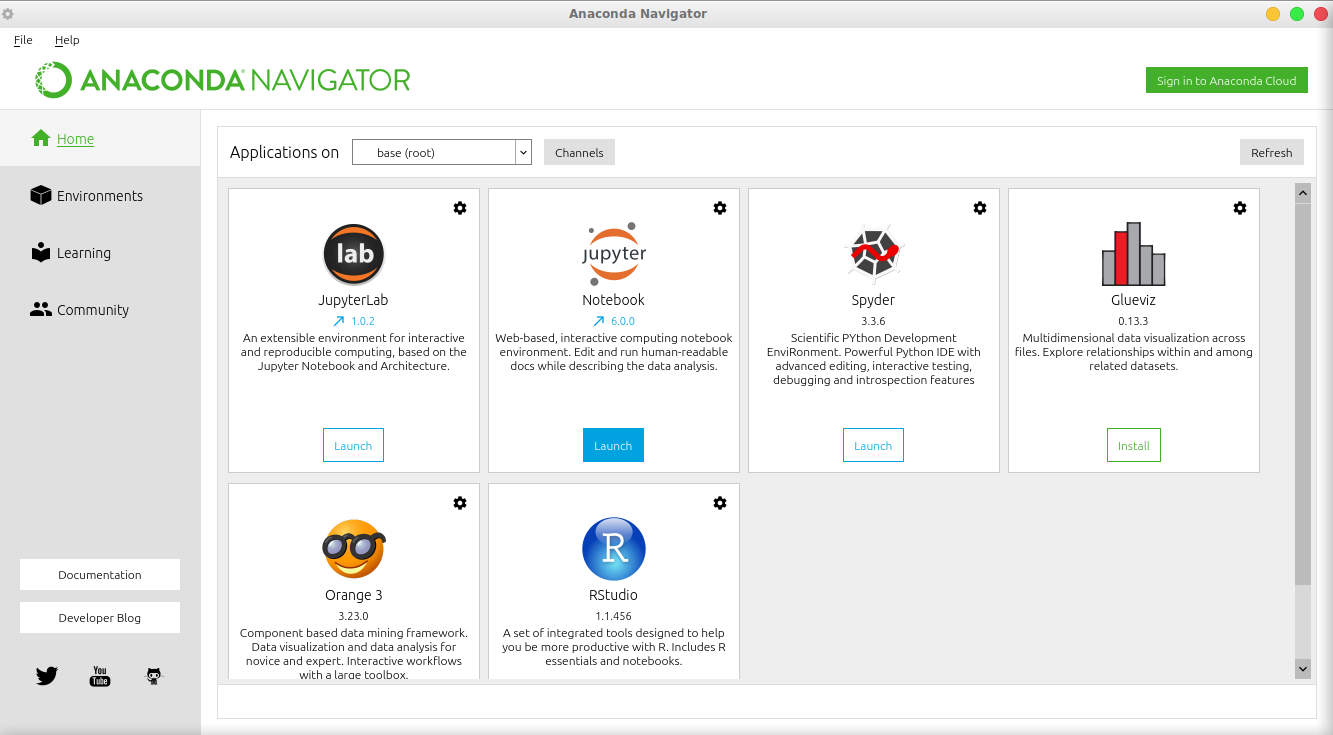Click the Orange 3 sunglasses logo
This screenshot has width=1333, height=735.
tap(354, 549)
